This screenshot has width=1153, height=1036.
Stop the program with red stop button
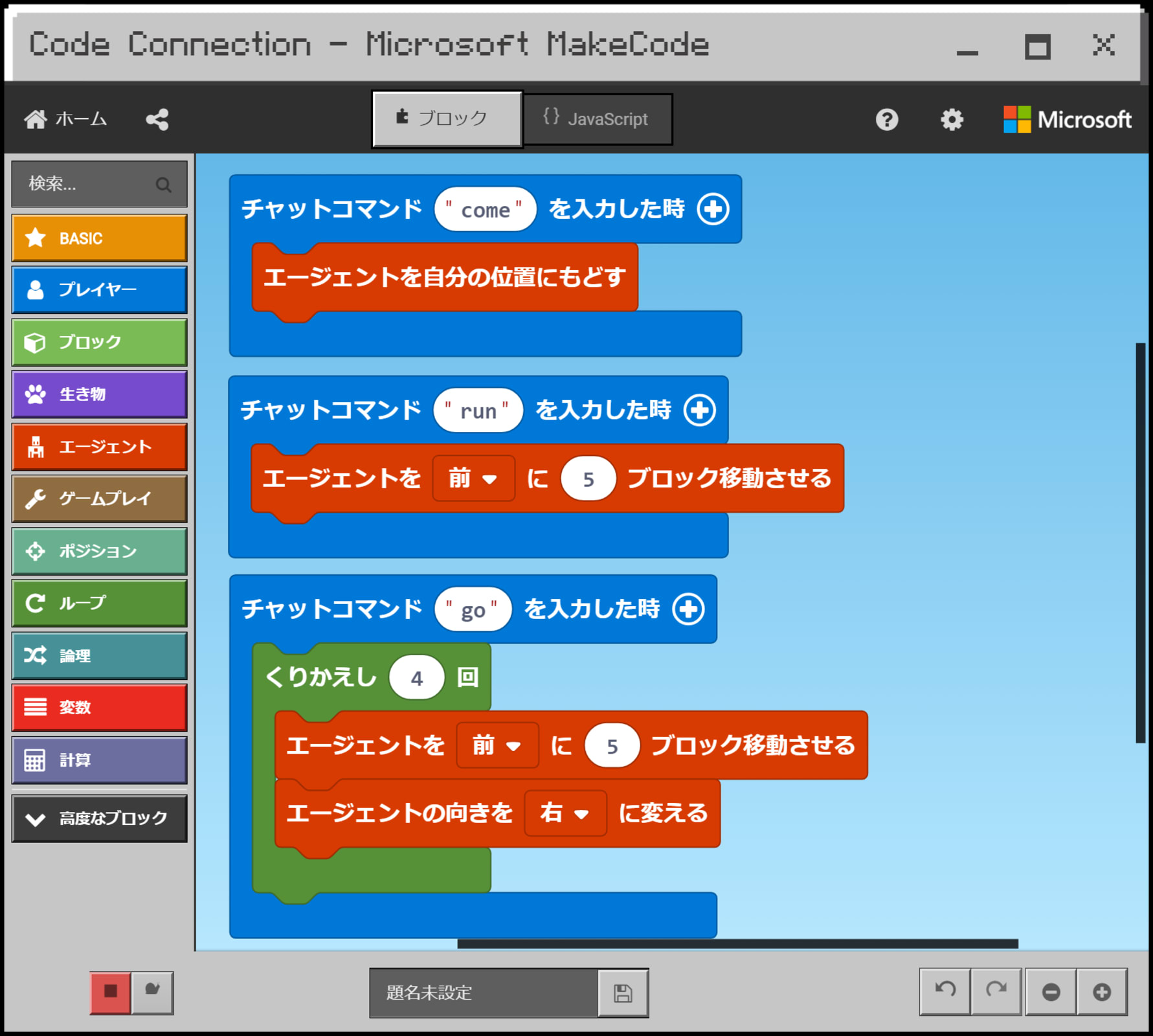(x=111, y=991)
